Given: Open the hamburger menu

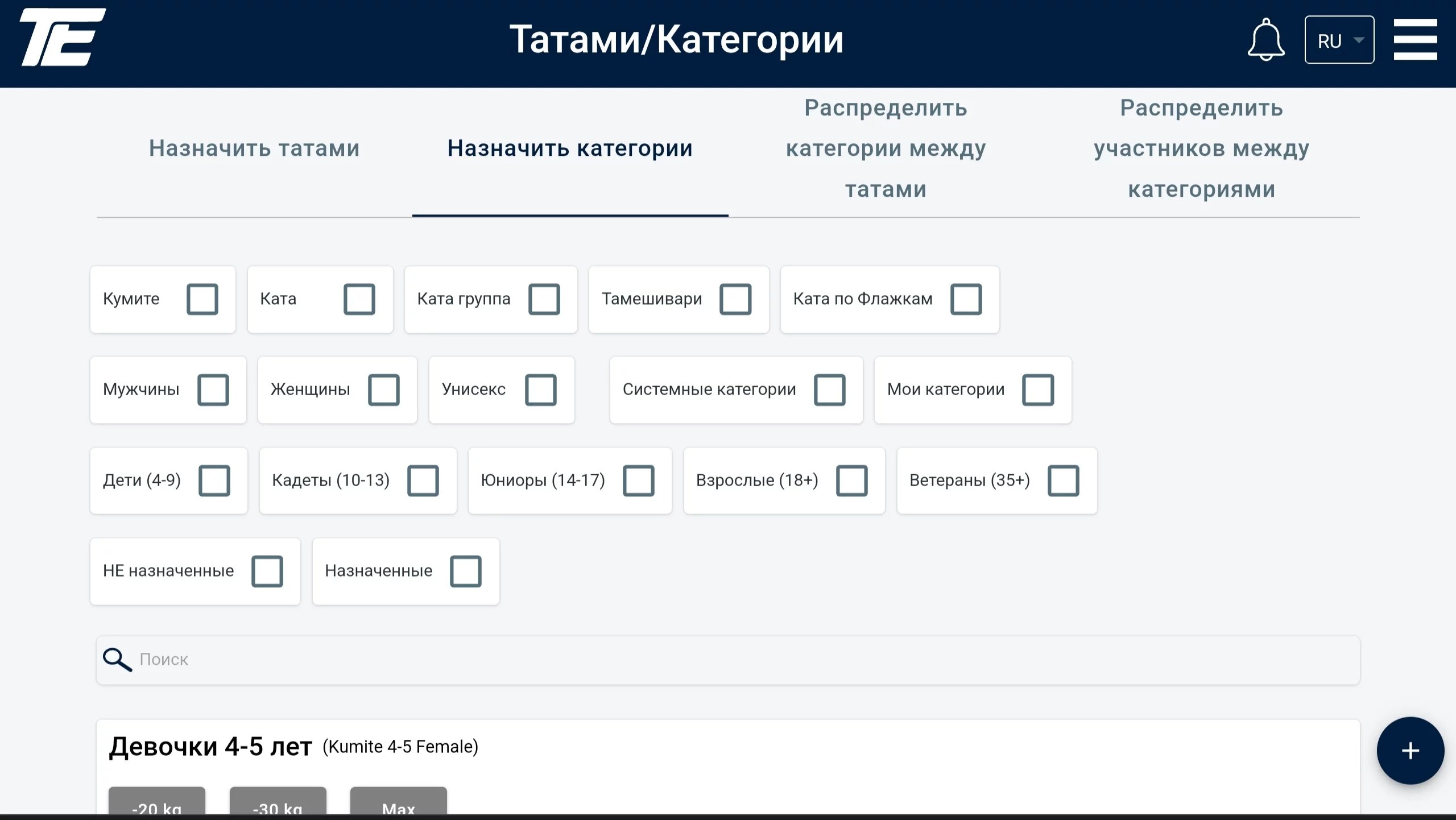Looking at the screenshot, I should (x=1415, y=40).
